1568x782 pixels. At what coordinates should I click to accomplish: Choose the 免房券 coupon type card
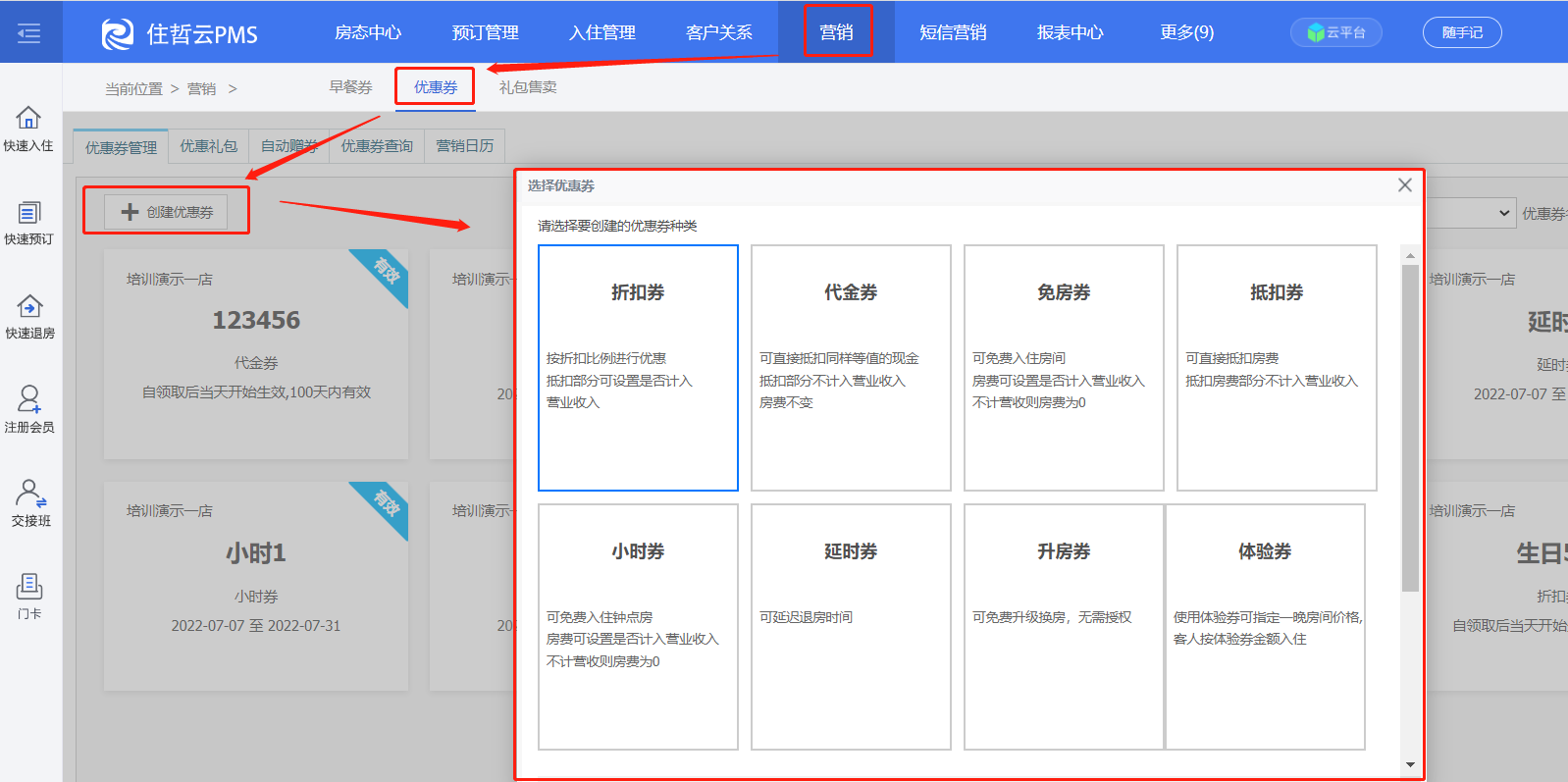1064,368
